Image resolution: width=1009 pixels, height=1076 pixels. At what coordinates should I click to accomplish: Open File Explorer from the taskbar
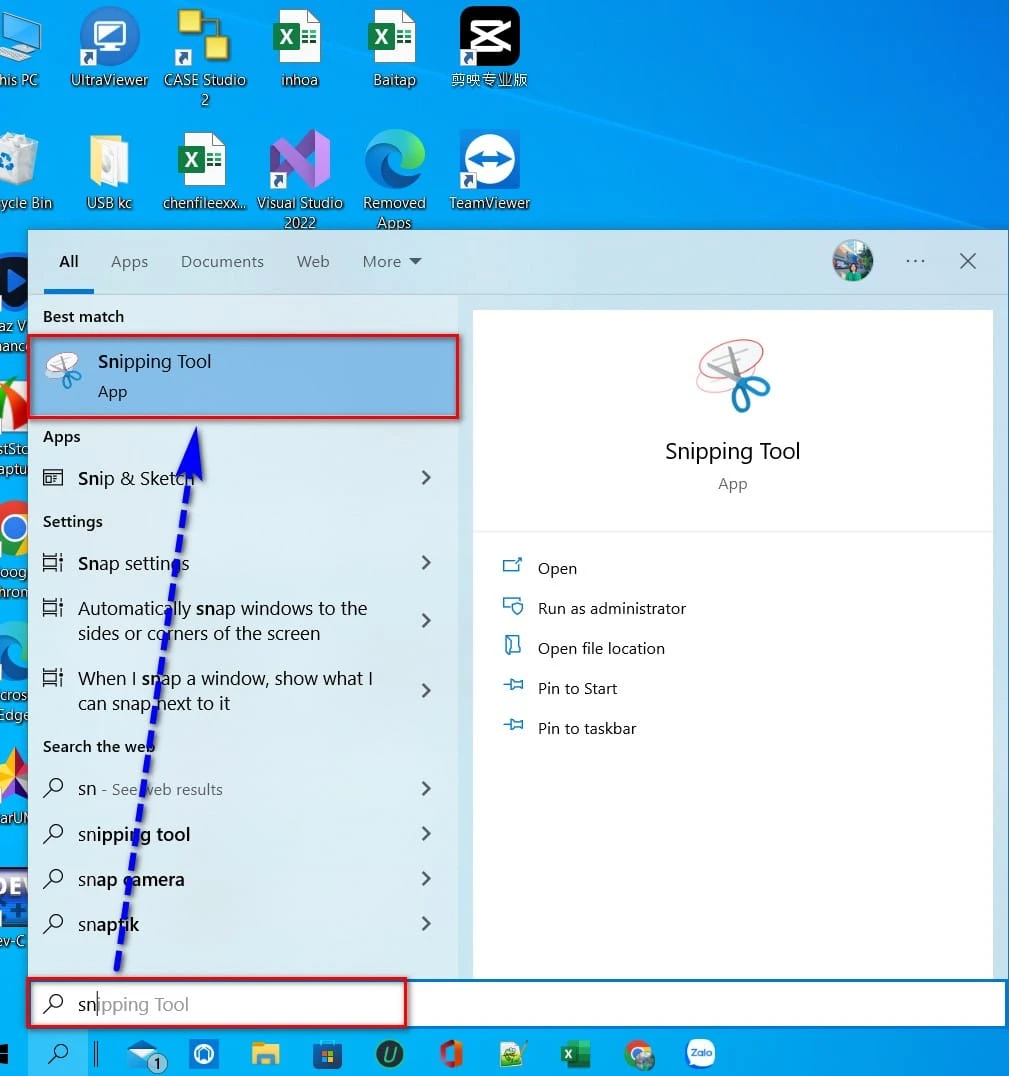(x=265, y=1054)
